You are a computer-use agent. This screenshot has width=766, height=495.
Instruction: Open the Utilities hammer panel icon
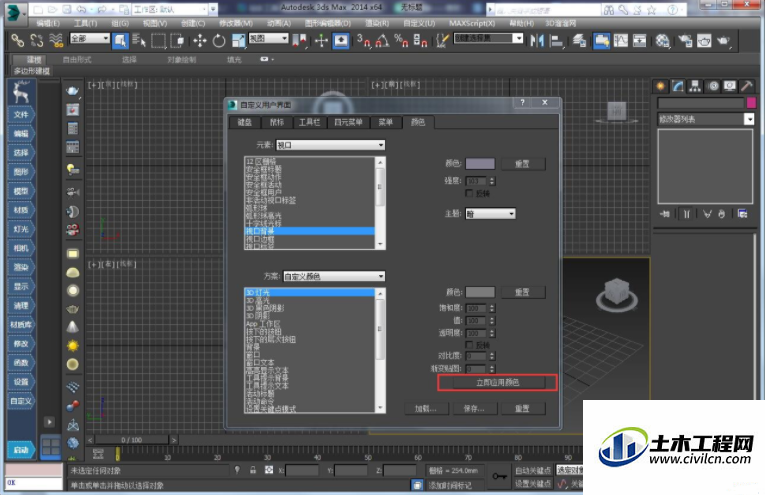[746, 86]
